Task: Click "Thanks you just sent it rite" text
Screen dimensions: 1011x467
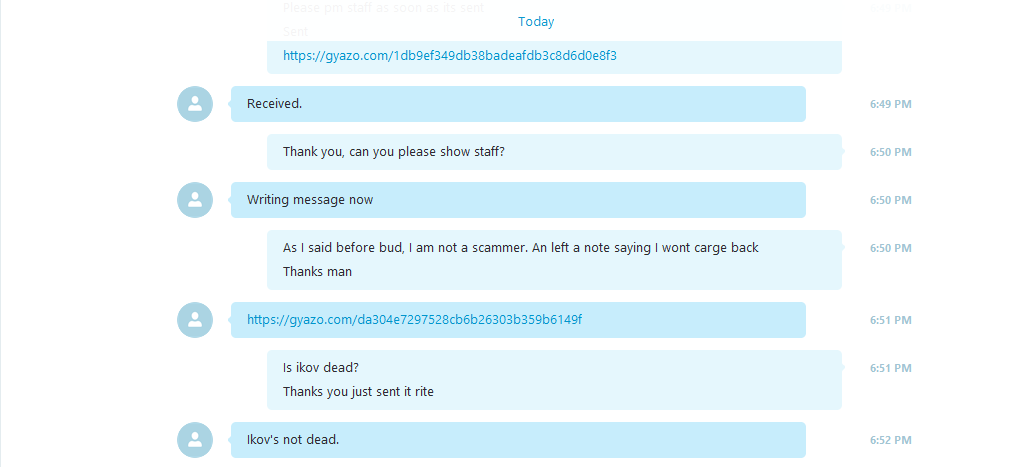Action: tap(358, 392)
